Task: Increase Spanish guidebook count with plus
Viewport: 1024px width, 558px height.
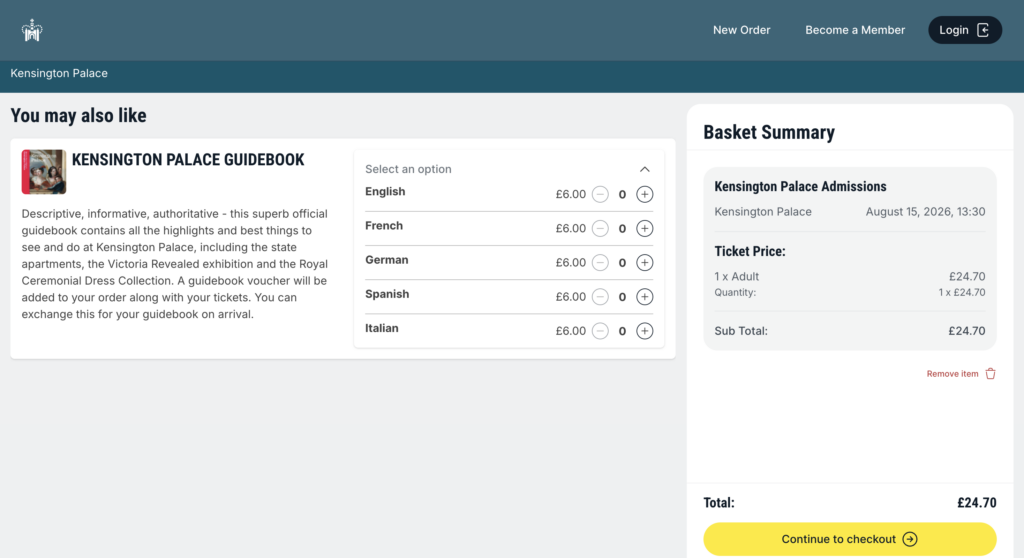Action: [x=645, y=297]
